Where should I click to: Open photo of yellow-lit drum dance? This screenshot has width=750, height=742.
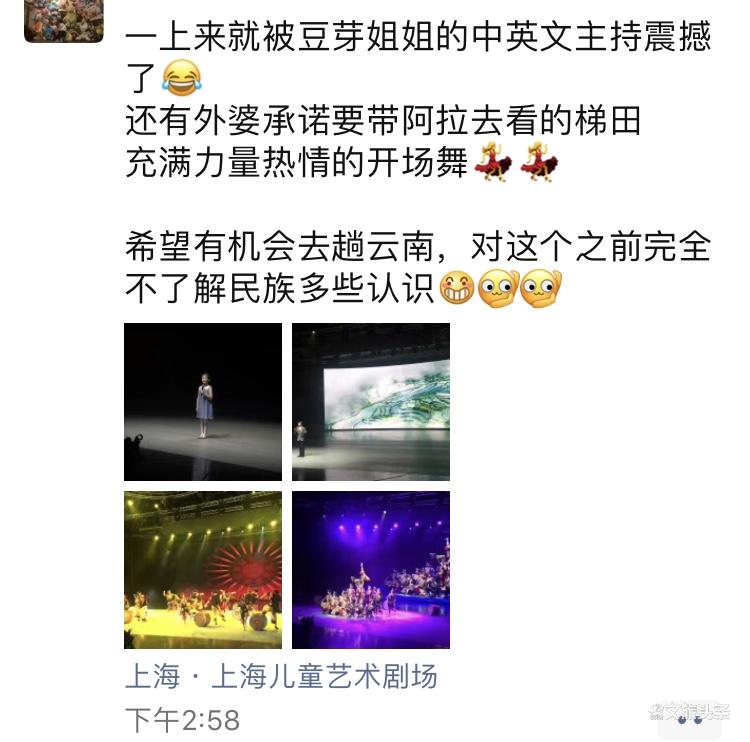pos(203,570)
